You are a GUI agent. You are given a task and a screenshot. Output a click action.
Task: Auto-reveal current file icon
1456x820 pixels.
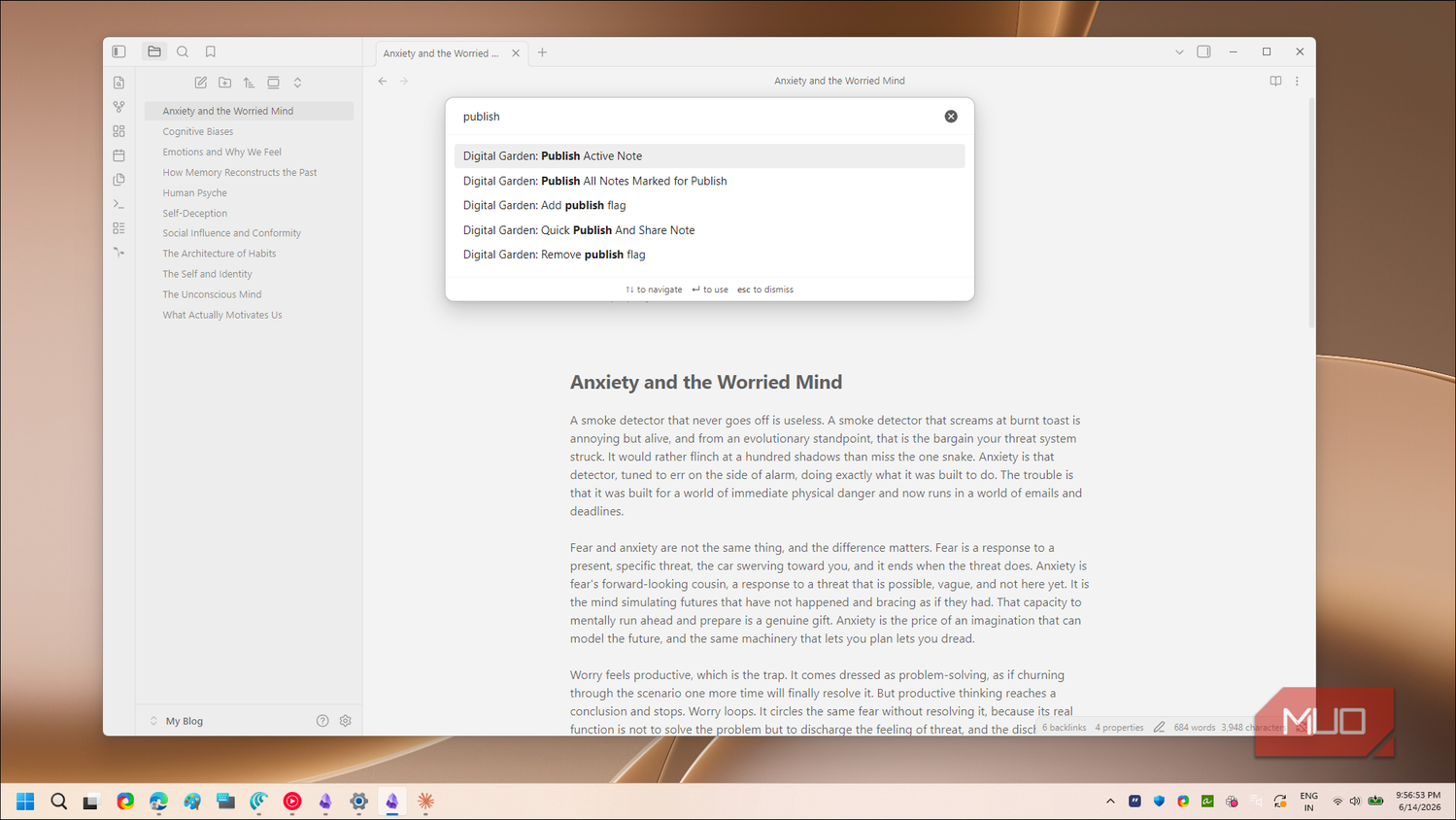(x=273, y=83)
